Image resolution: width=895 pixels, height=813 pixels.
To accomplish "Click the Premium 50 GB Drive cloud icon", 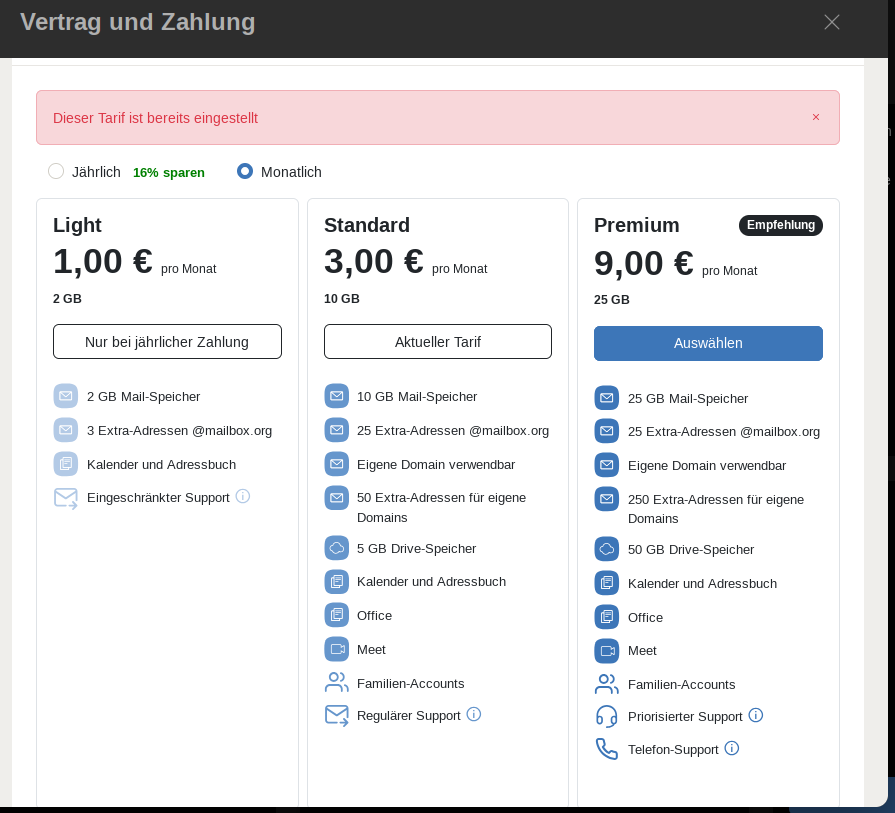I will click(606, 549).
